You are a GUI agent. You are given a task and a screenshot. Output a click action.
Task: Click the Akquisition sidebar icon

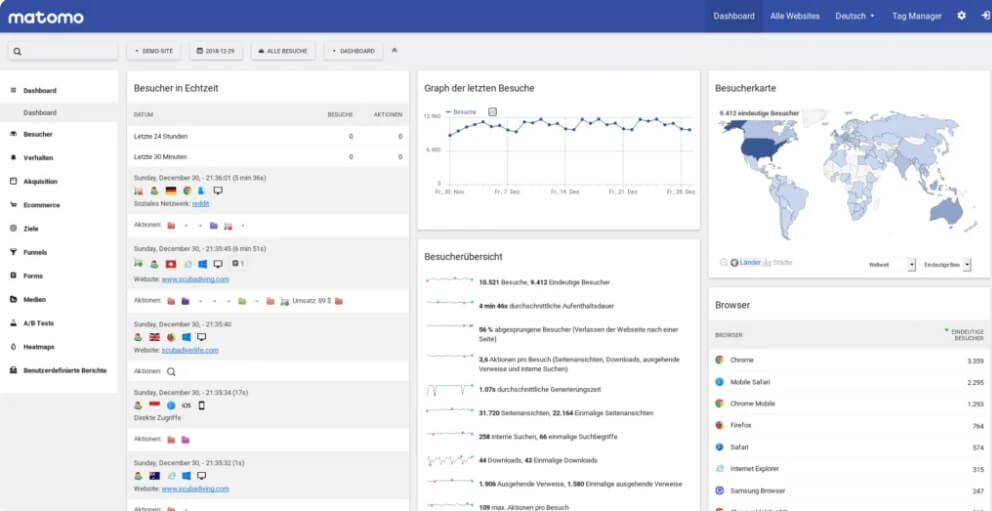pos(13,181)
